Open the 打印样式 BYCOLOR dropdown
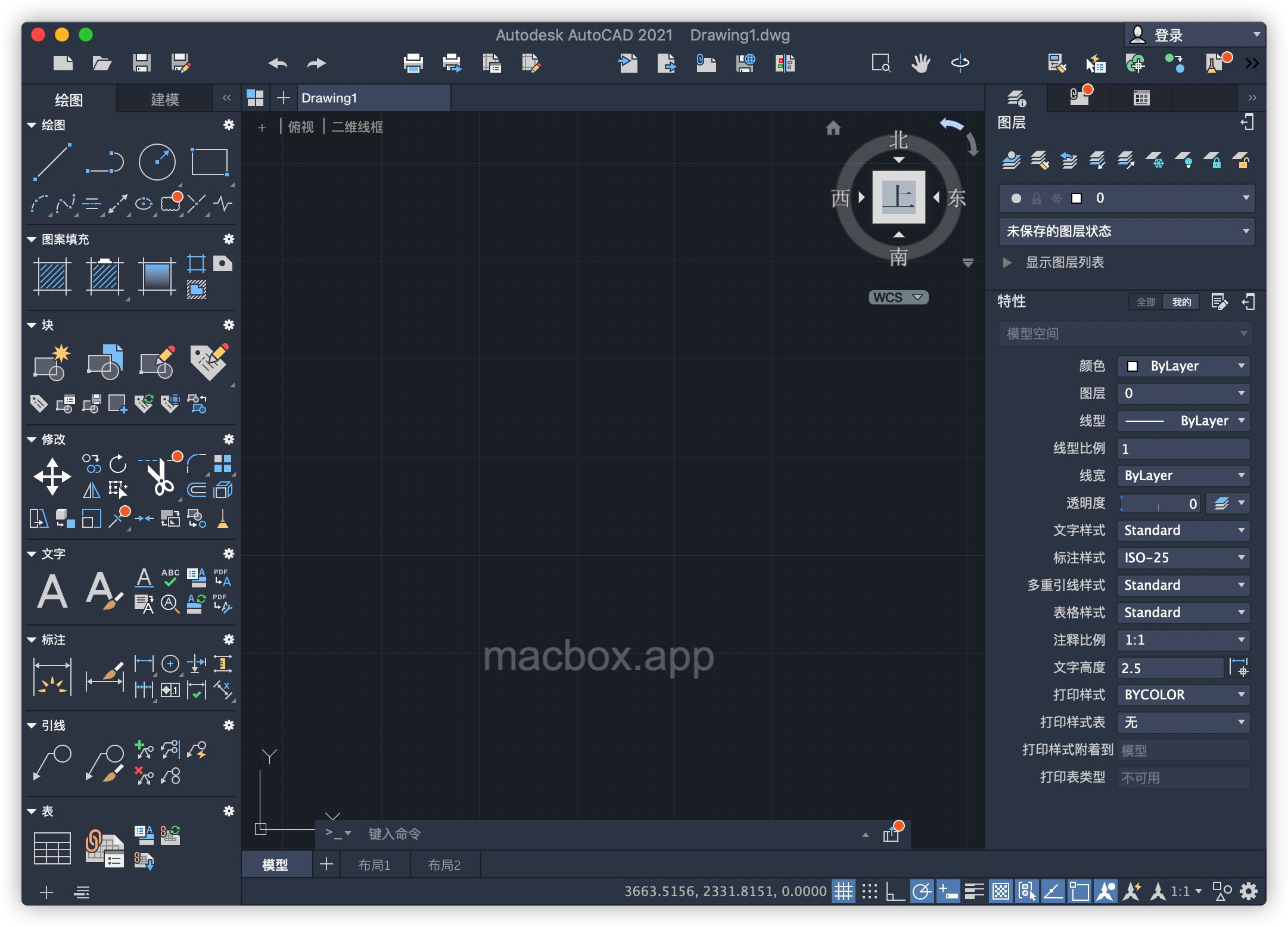Image resolution: width=1288 pixels, height=927 pixels. pos(1183,695)
